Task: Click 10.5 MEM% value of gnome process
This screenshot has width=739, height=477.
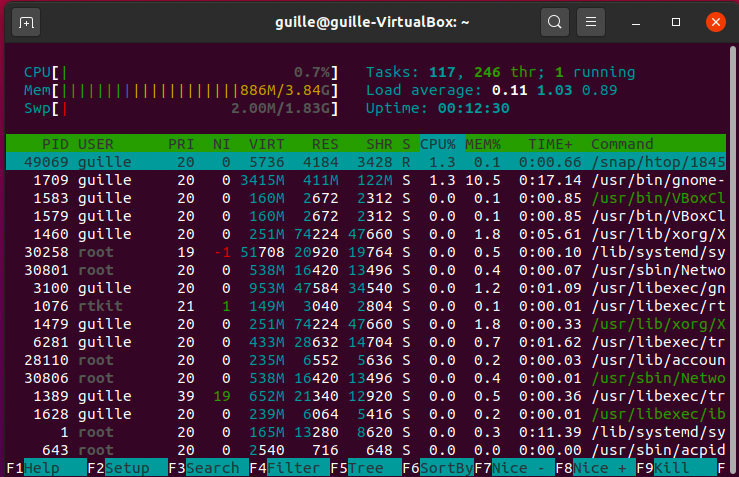Action: [483, 180]
